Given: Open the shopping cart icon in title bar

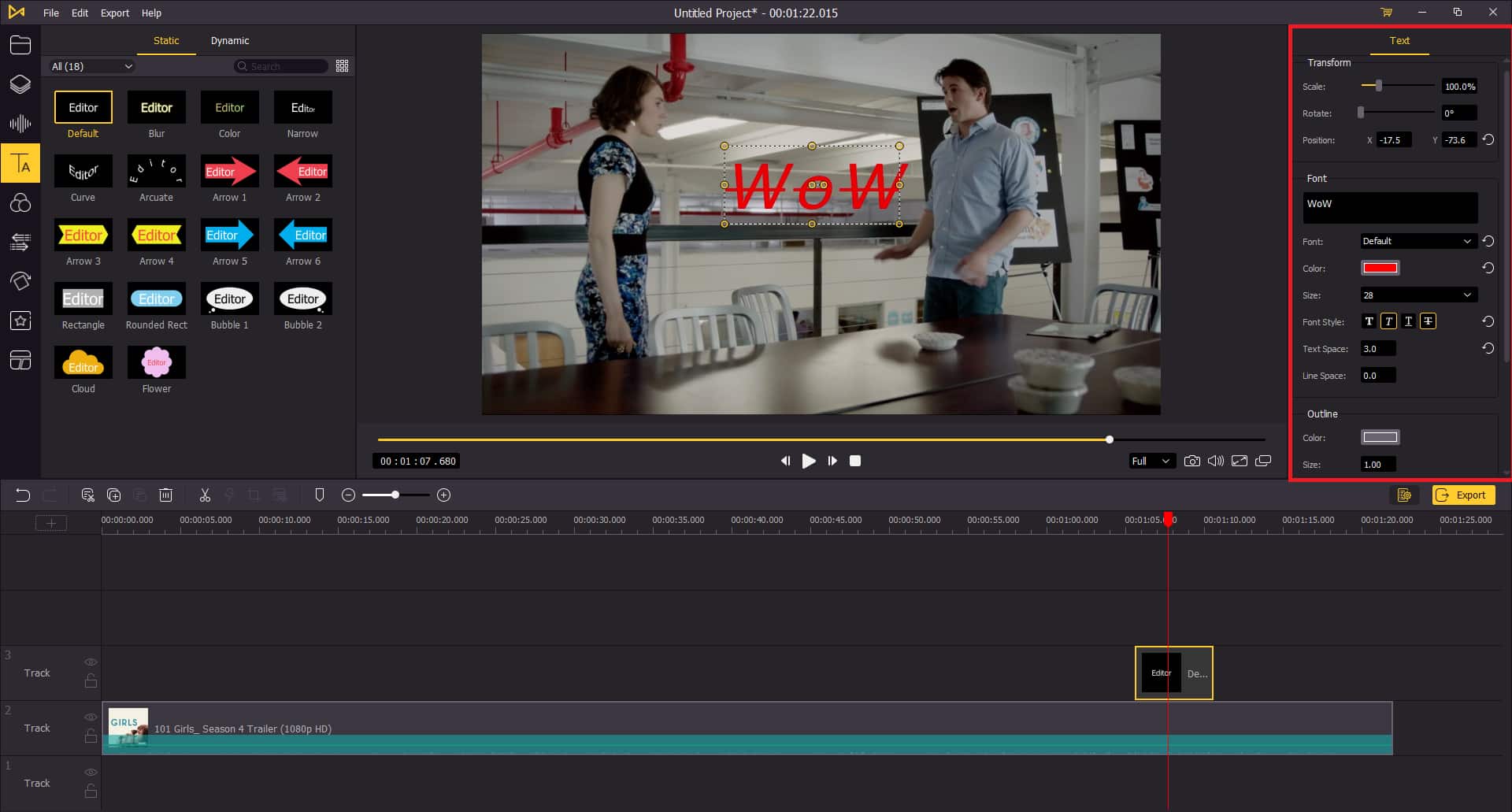Looking at the screenshot, I should coord(1386,13).
